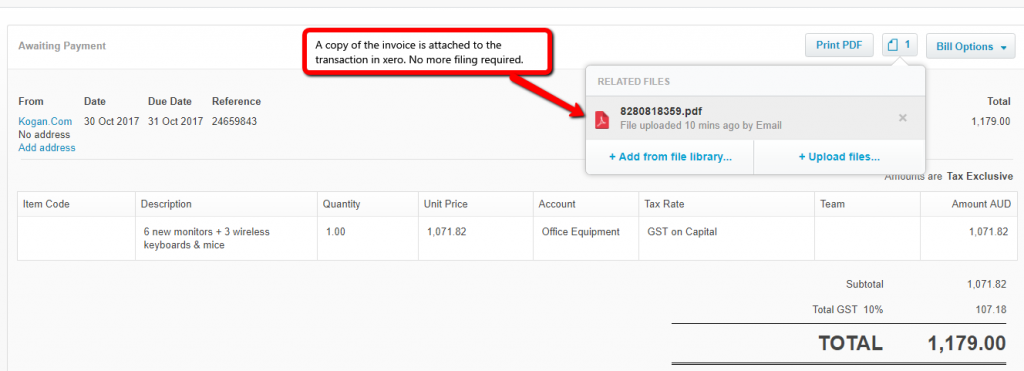Open the 8280818359.pdf file name

point(661,111)
